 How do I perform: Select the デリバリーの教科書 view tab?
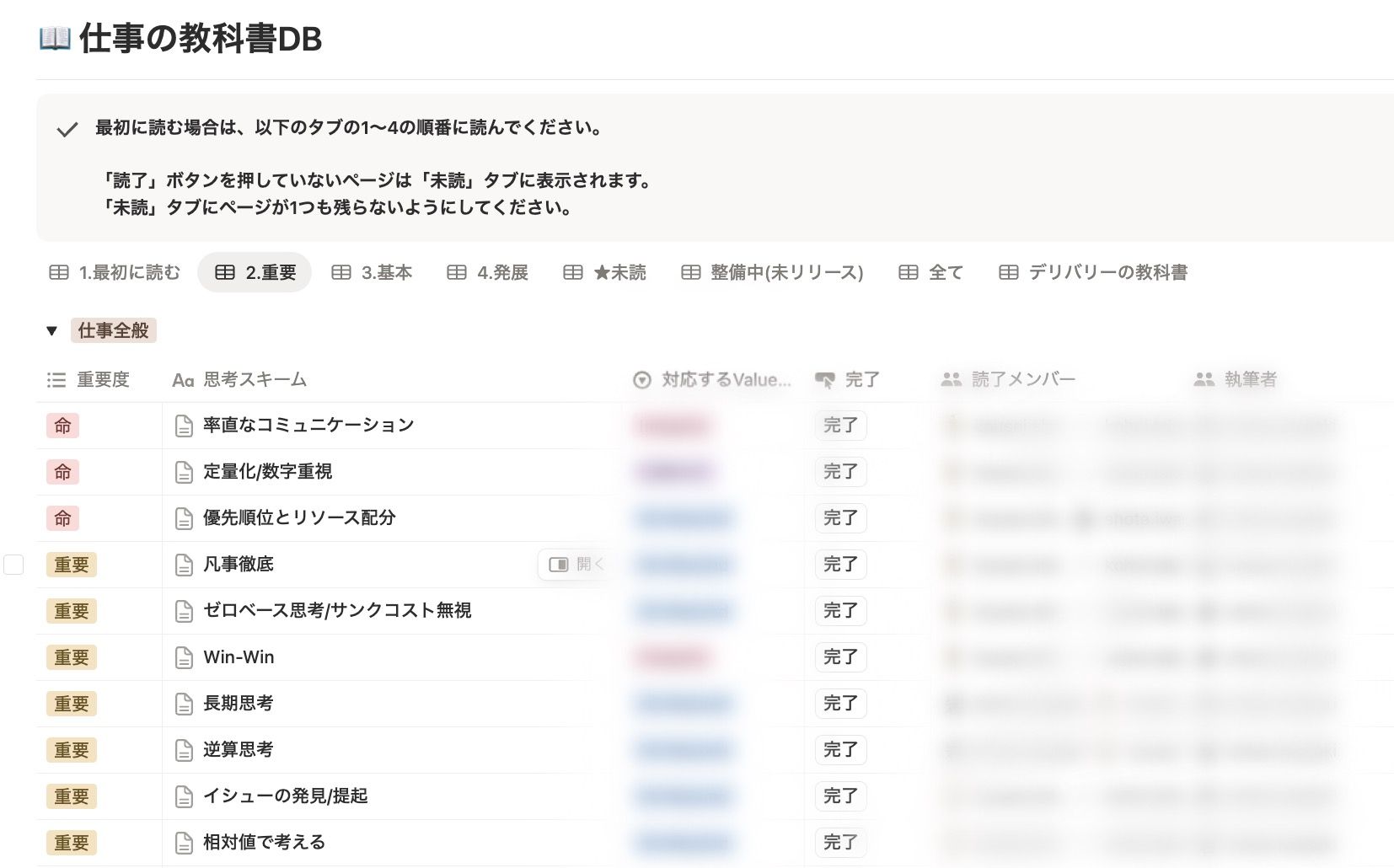click(1093, 272)
